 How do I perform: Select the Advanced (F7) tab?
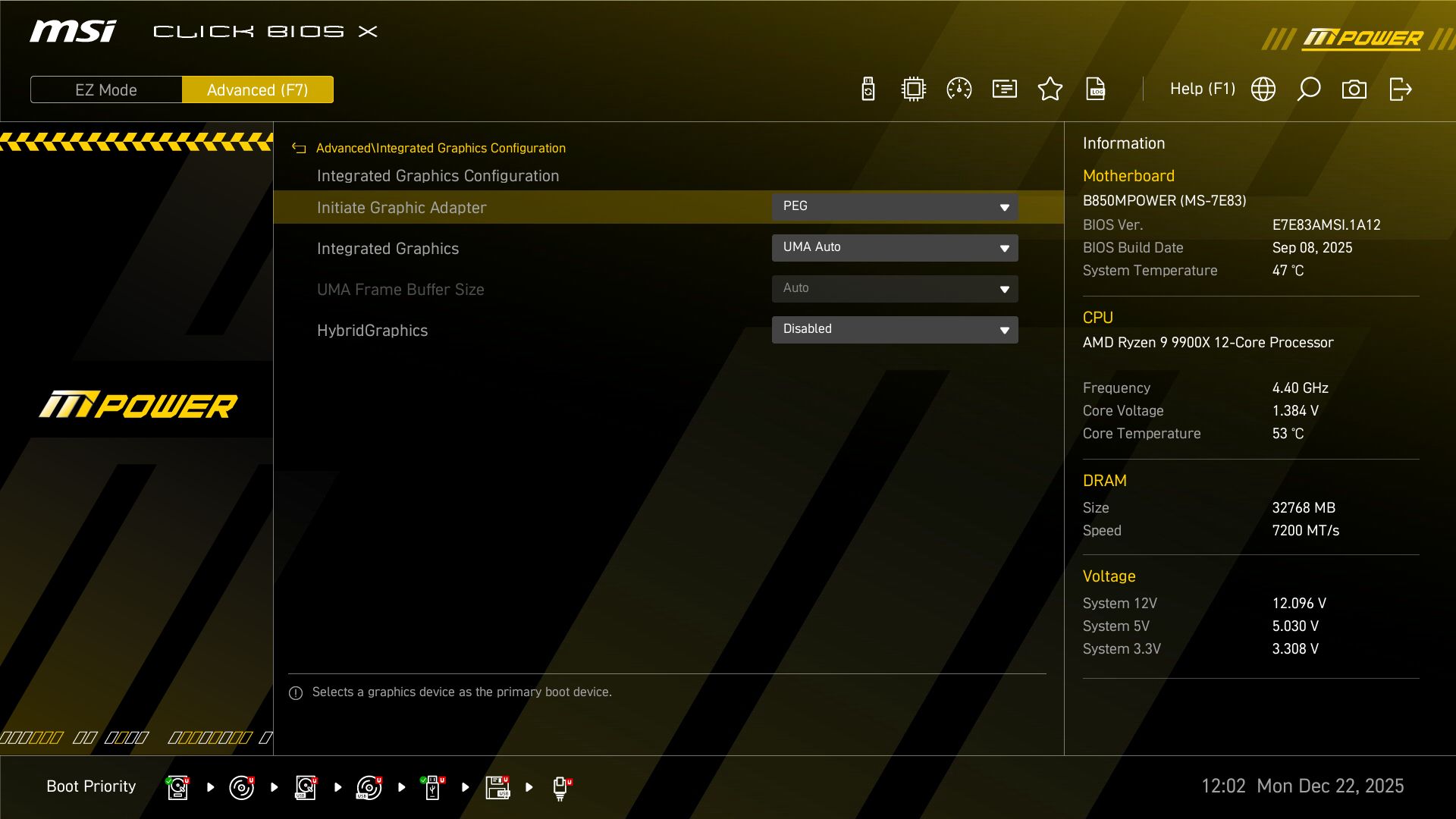258,89
